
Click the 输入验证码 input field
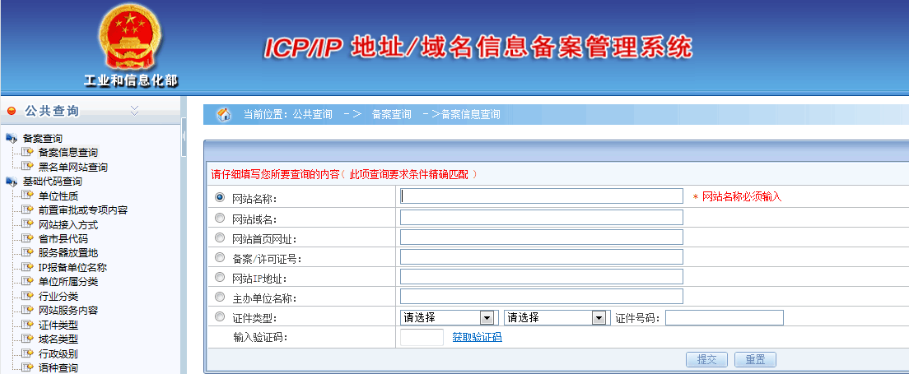click(x=422, y=337)
